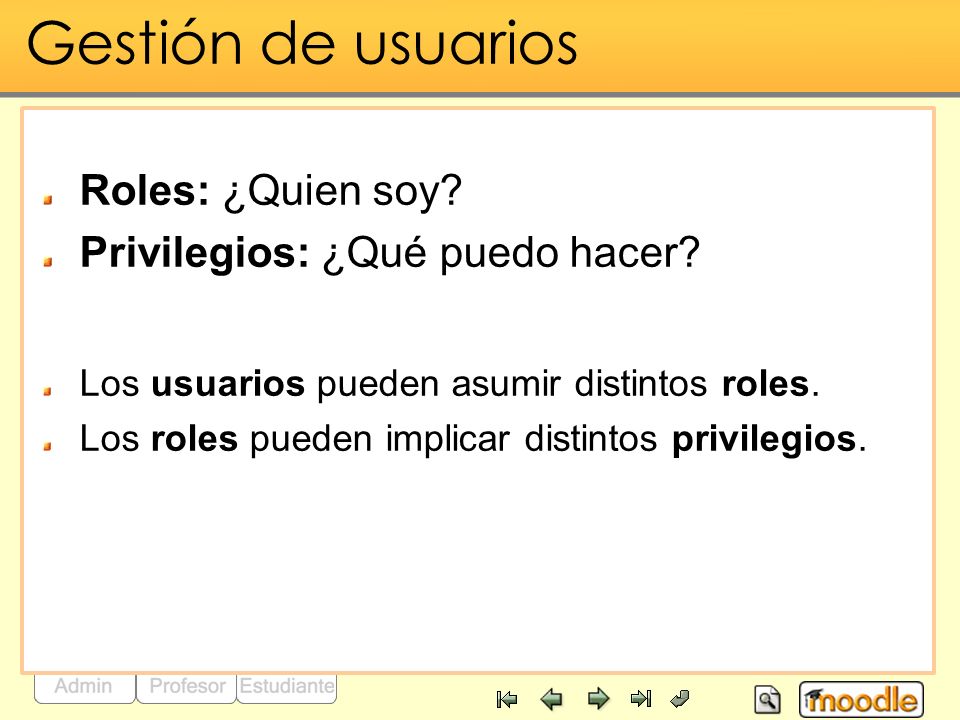The height and width of the screenshot is (720, 960).
Task: Go to previous slide green arrow
Action: pyautogui.click(x=552, y=699)
